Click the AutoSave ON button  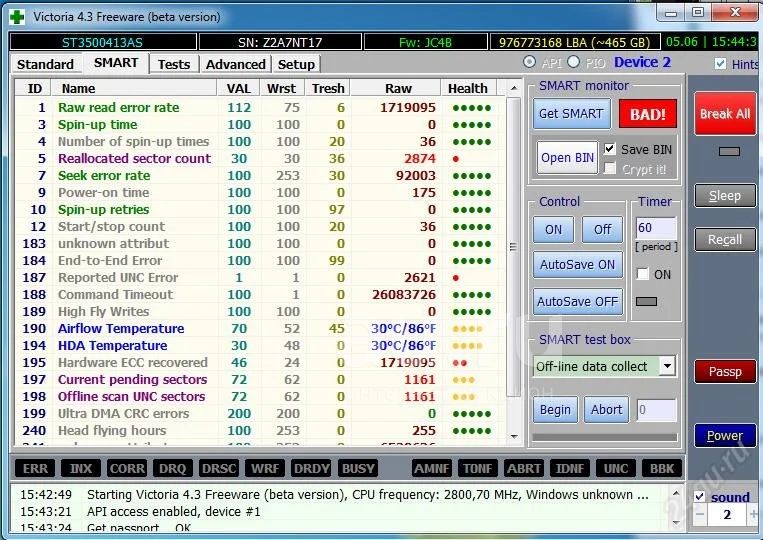click(x=578, y=265)
